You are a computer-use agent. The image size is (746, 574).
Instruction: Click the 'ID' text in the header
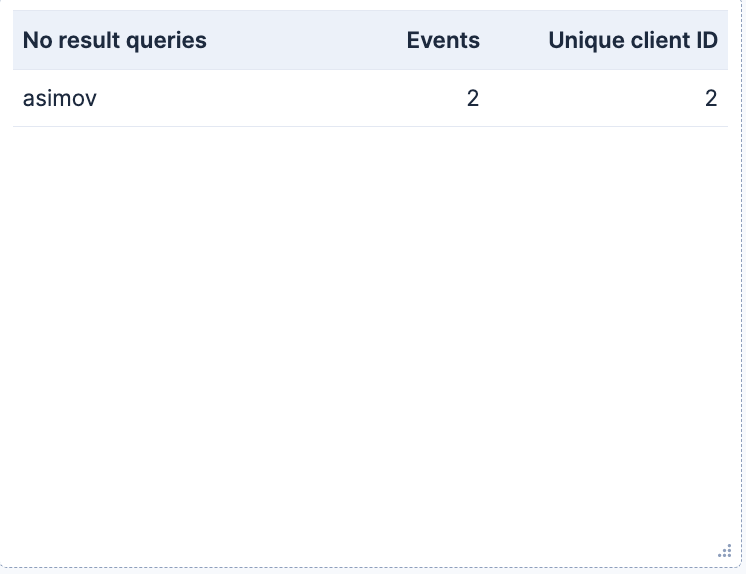pyautogui.click(x=707, y=40)
